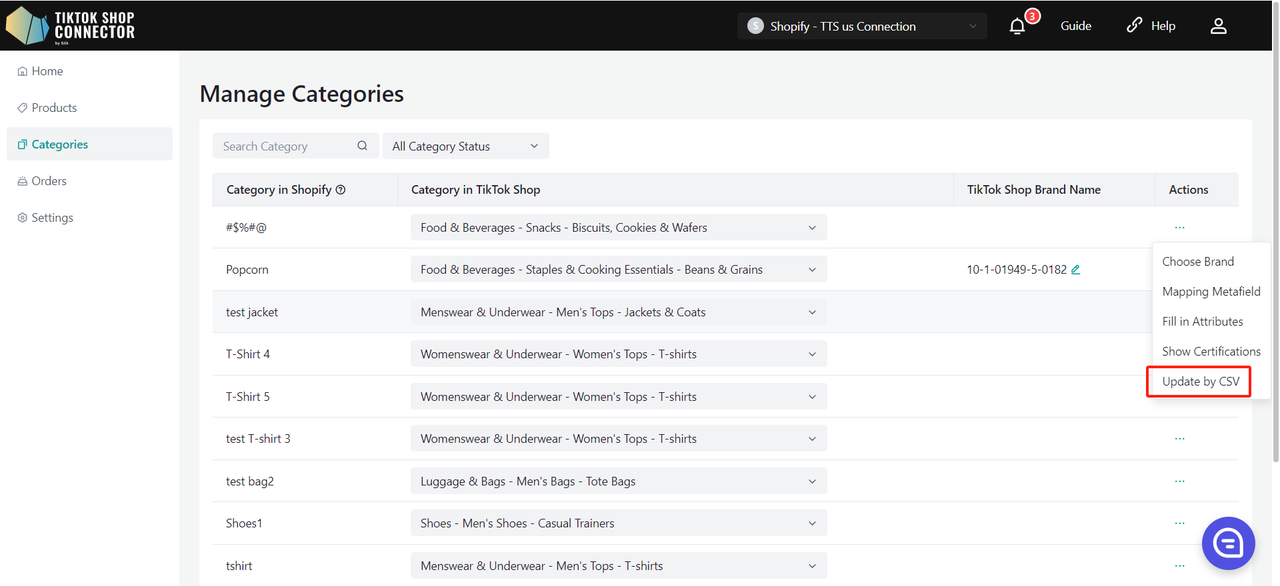1280x586 pixels.
Task: Open the user account profile icon
Action: pyautogui.click(x=1218, y=26)
